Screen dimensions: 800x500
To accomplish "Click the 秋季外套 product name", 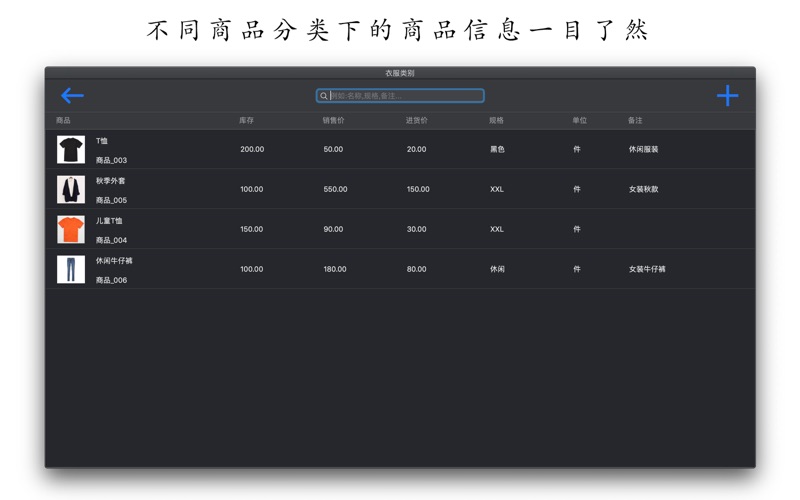I will (111, 181).
